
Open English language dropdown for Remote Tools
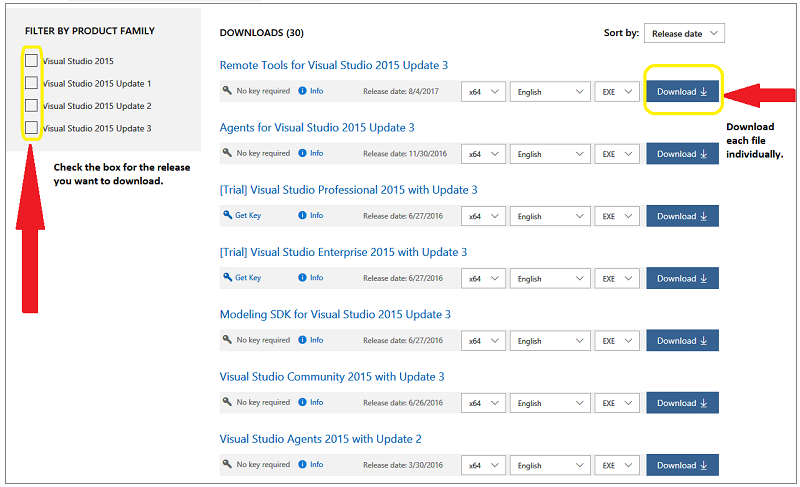click(x=550, y=92)
